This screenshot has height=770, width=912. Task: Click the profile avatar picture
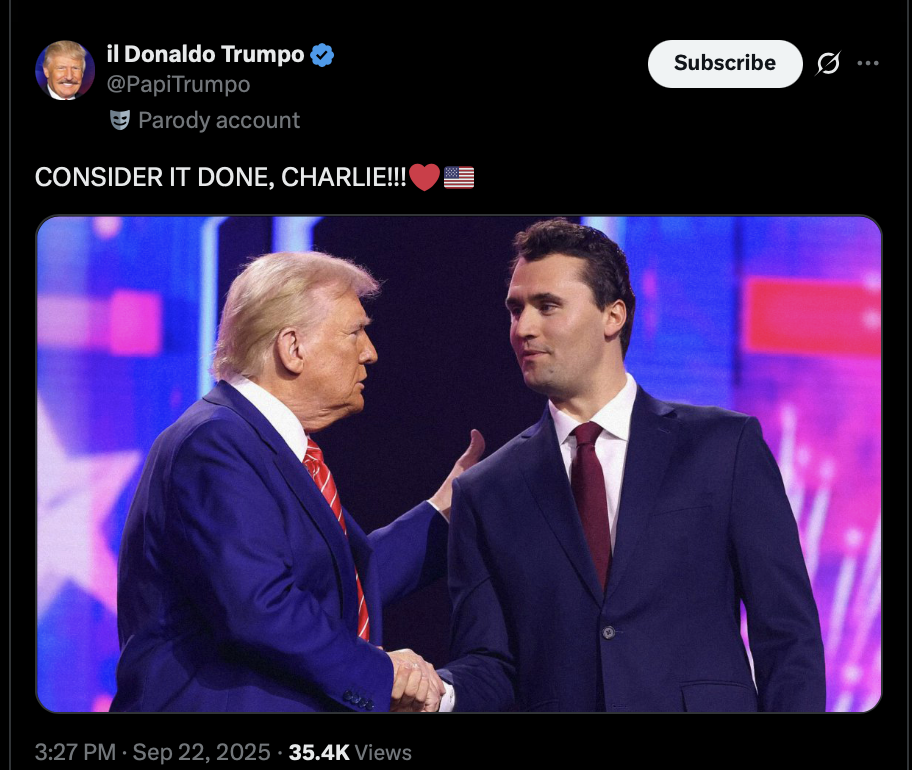(65, 70)
